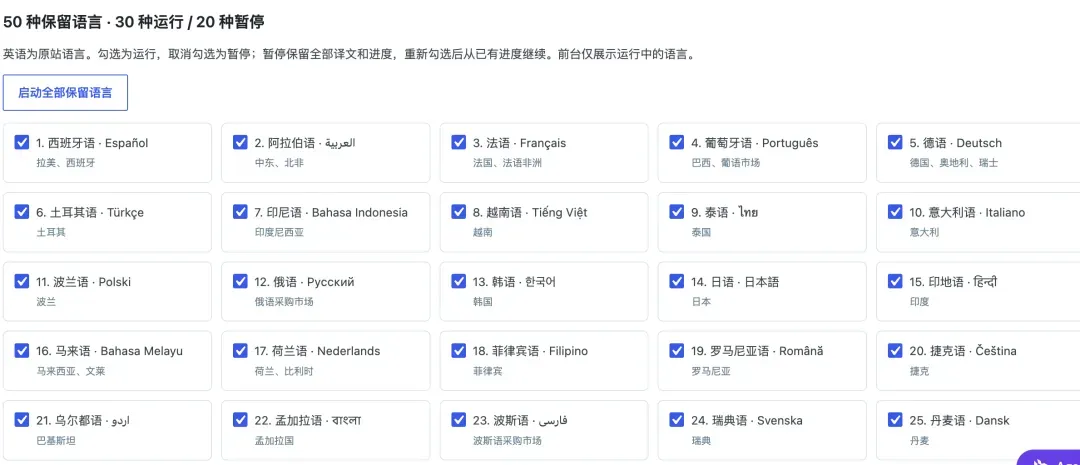Uncheck the 西班牙语 Español checkbox

(x=21, y=143)
